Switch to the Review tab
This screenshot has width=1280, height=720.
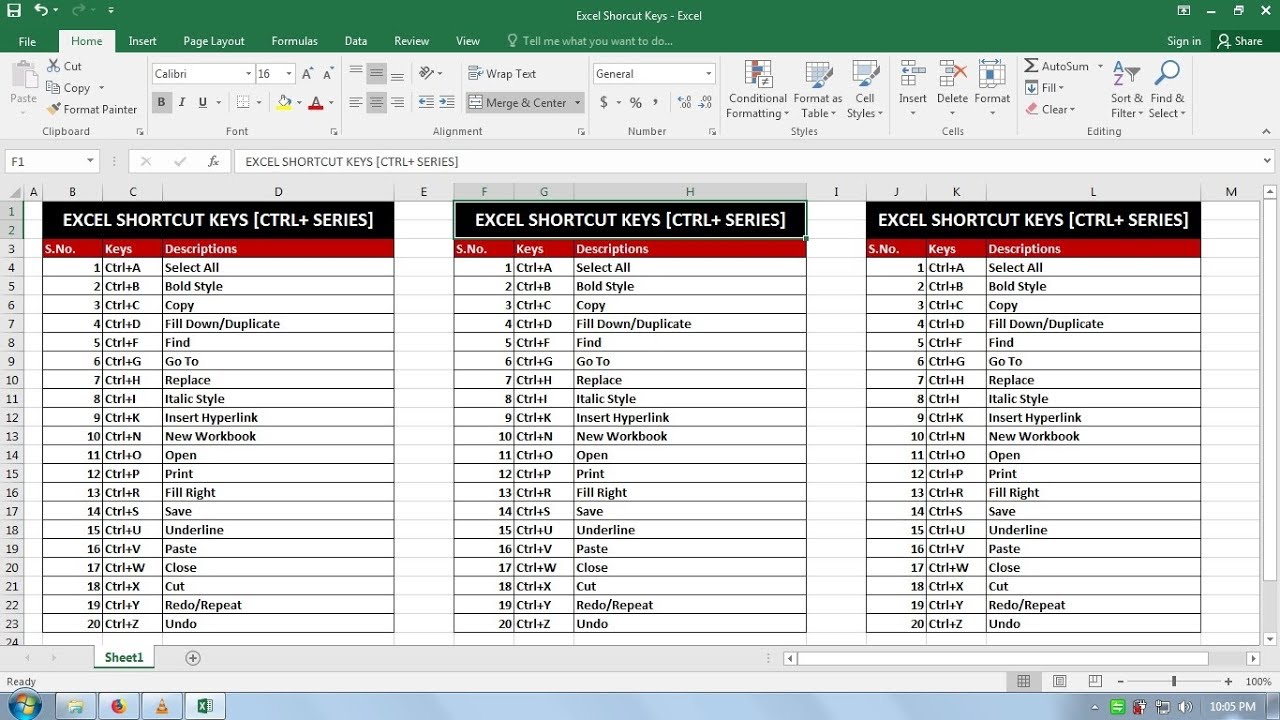tap(411, 41)
